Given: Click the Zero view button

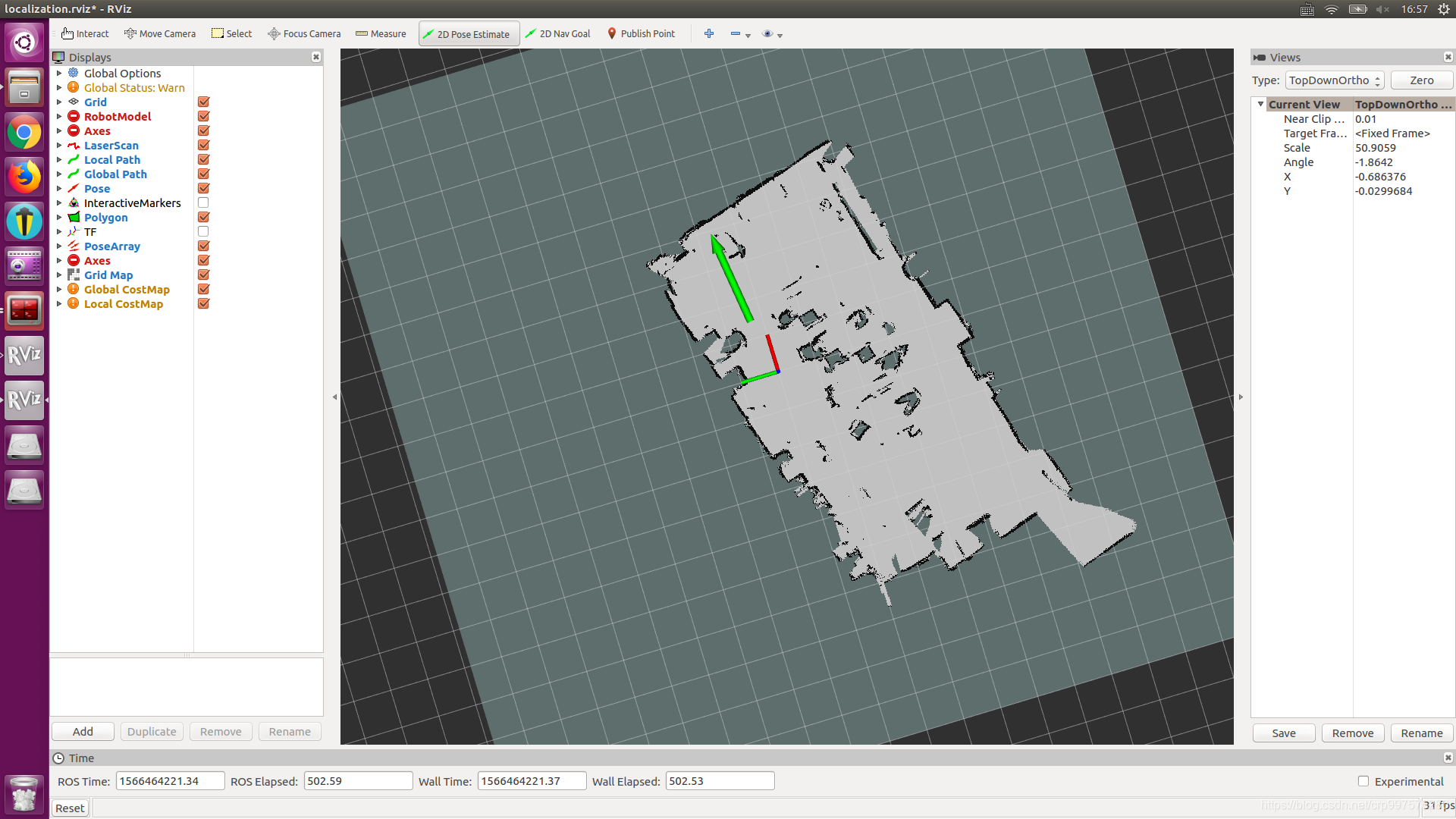Looking at the screenshot, I should coord(1421,80).
